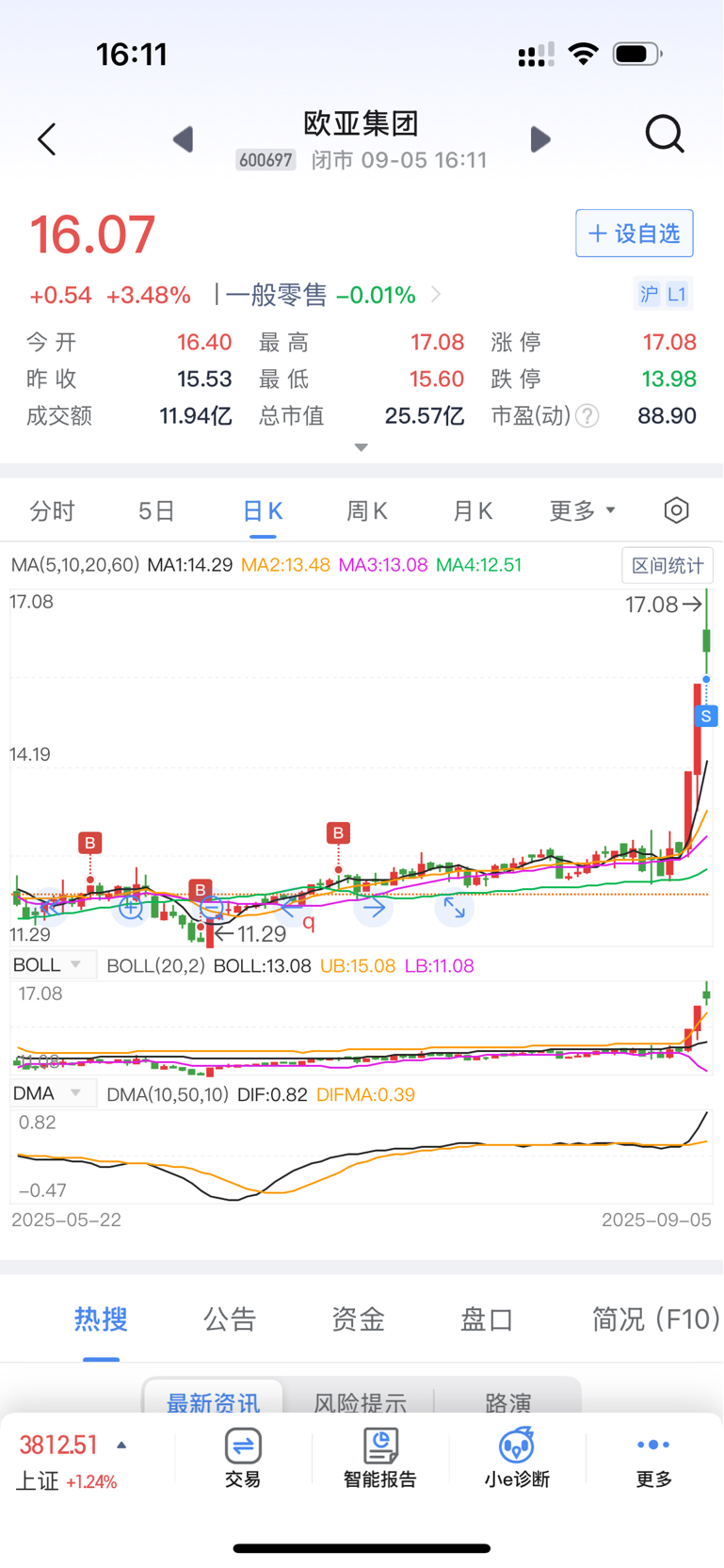Switch to next stock with right triangle
The image size is (724, 1568).
540,139
